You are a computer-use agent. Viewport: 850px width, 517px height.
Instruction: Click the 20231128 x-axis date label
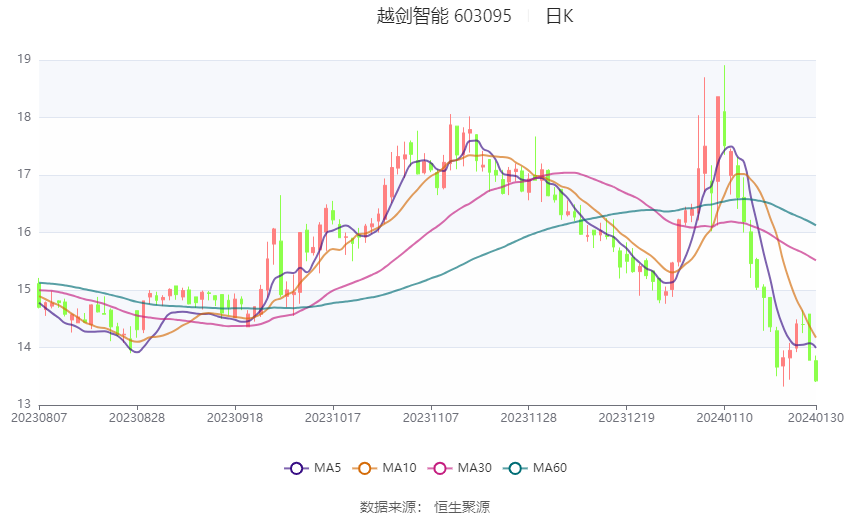coord(529,418)
